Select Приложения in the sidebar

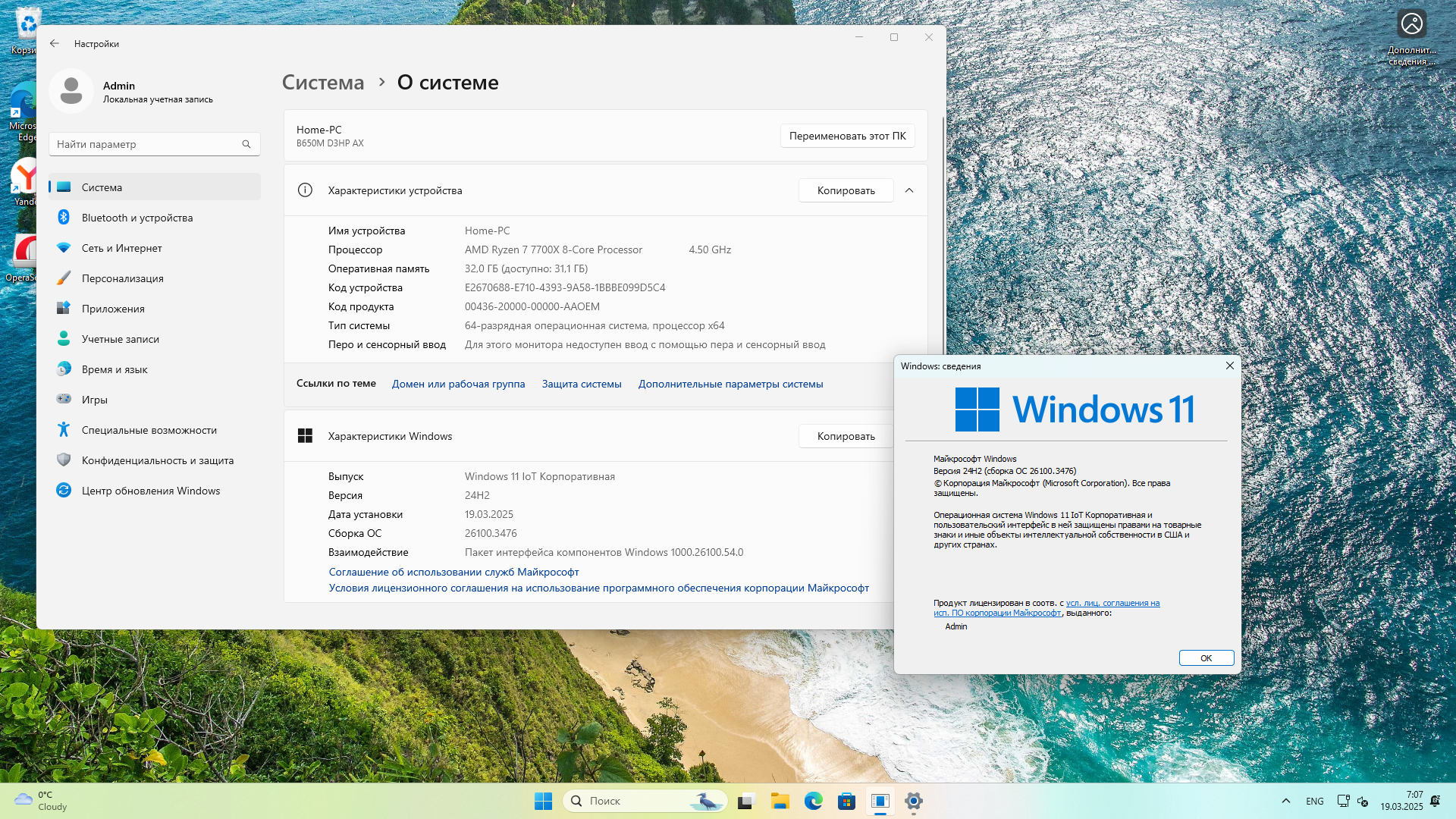(x=113, y=309)
